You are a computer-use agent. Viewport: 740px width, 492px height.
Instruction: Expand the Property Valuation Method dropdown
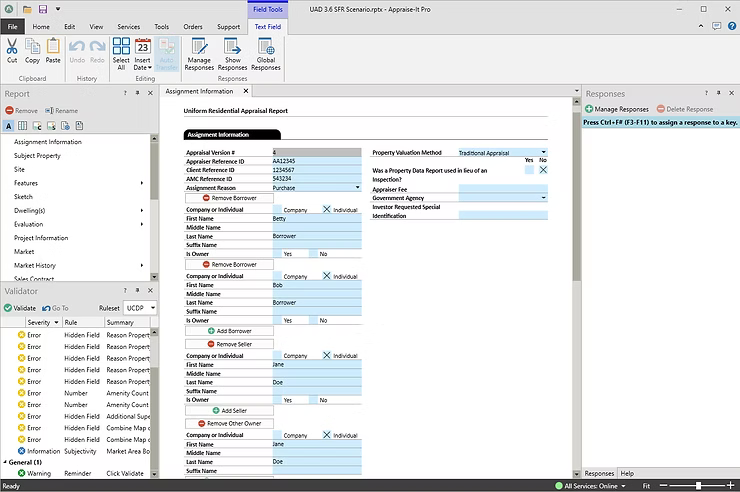tap(543, 152)
